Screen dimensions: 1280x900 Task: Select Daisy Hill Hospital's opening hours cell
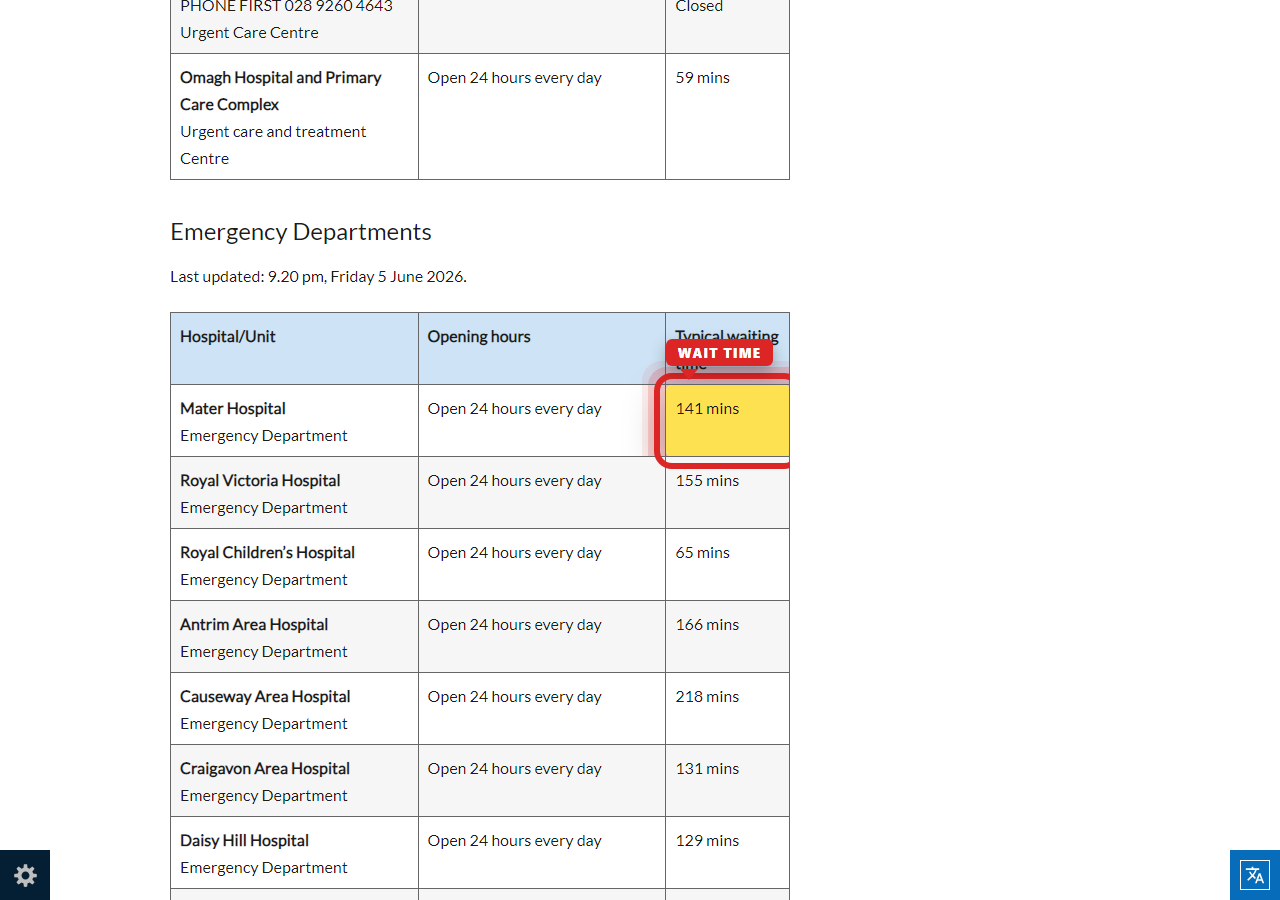542,852
